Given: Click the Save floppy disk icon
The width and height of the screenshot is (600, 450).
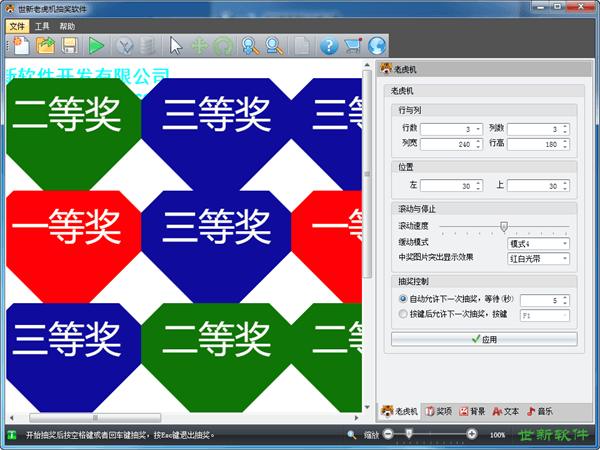Looking at the screenshot, I should (x=70, y=45).
